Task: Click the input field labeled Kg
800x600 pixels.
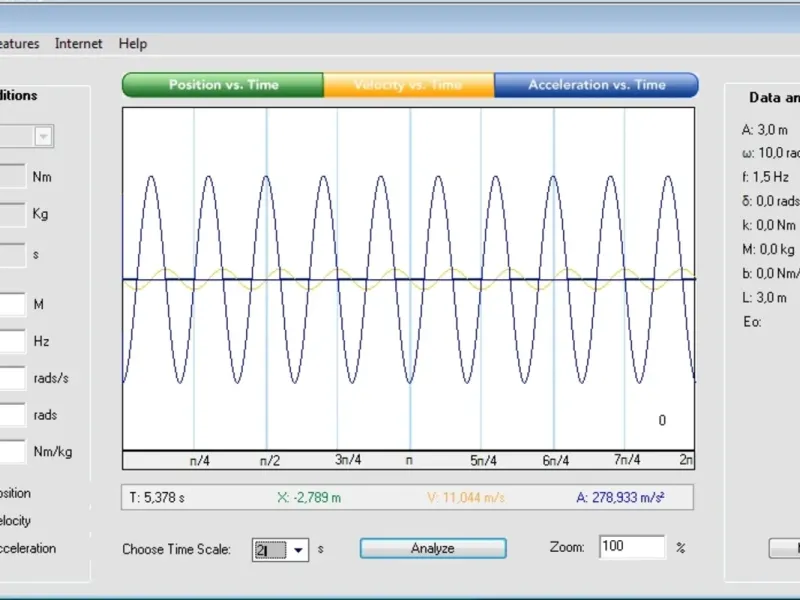Action: click(12, 214)
